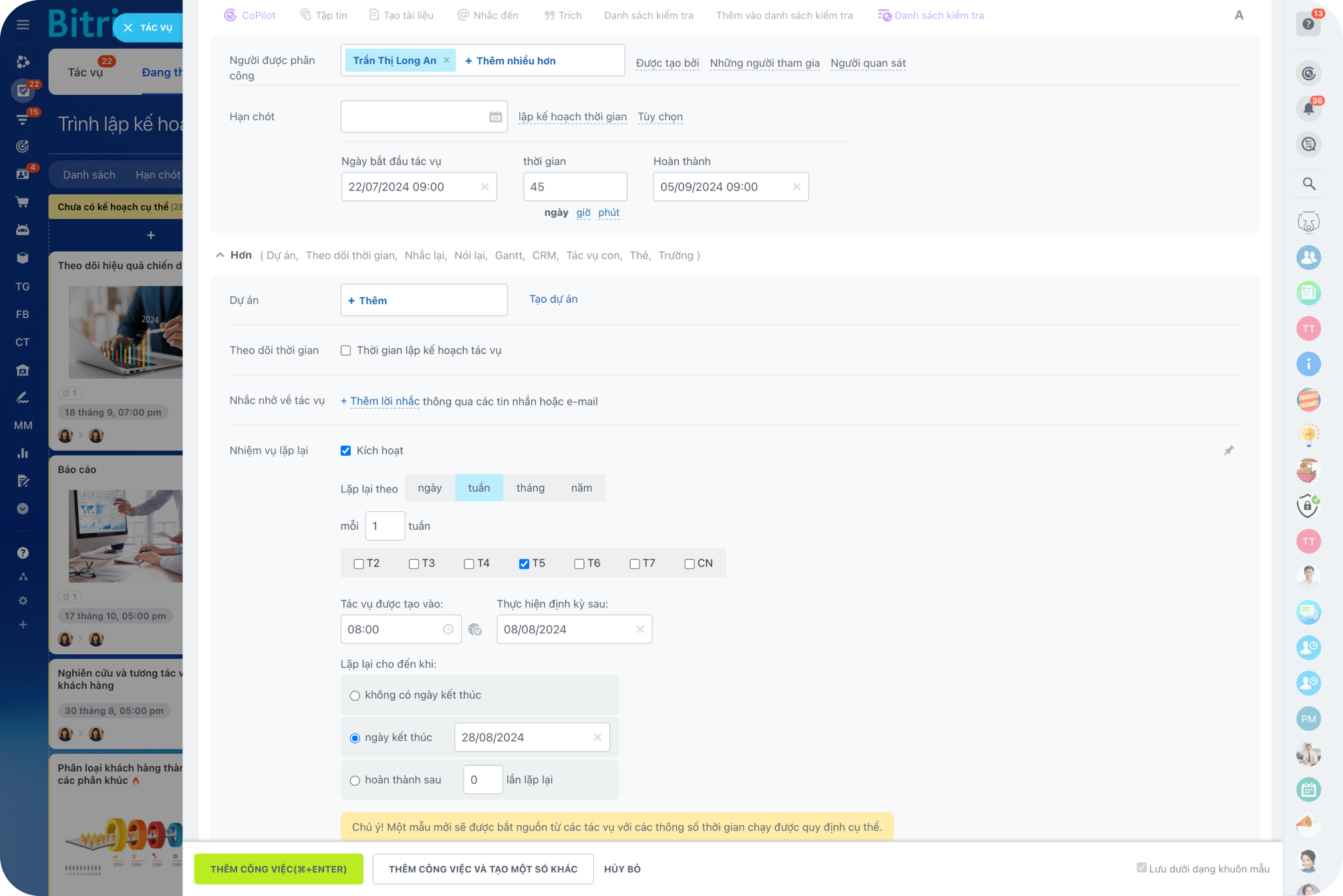
Task: Expand Người quan sát field
Action: tap(867, 63)
